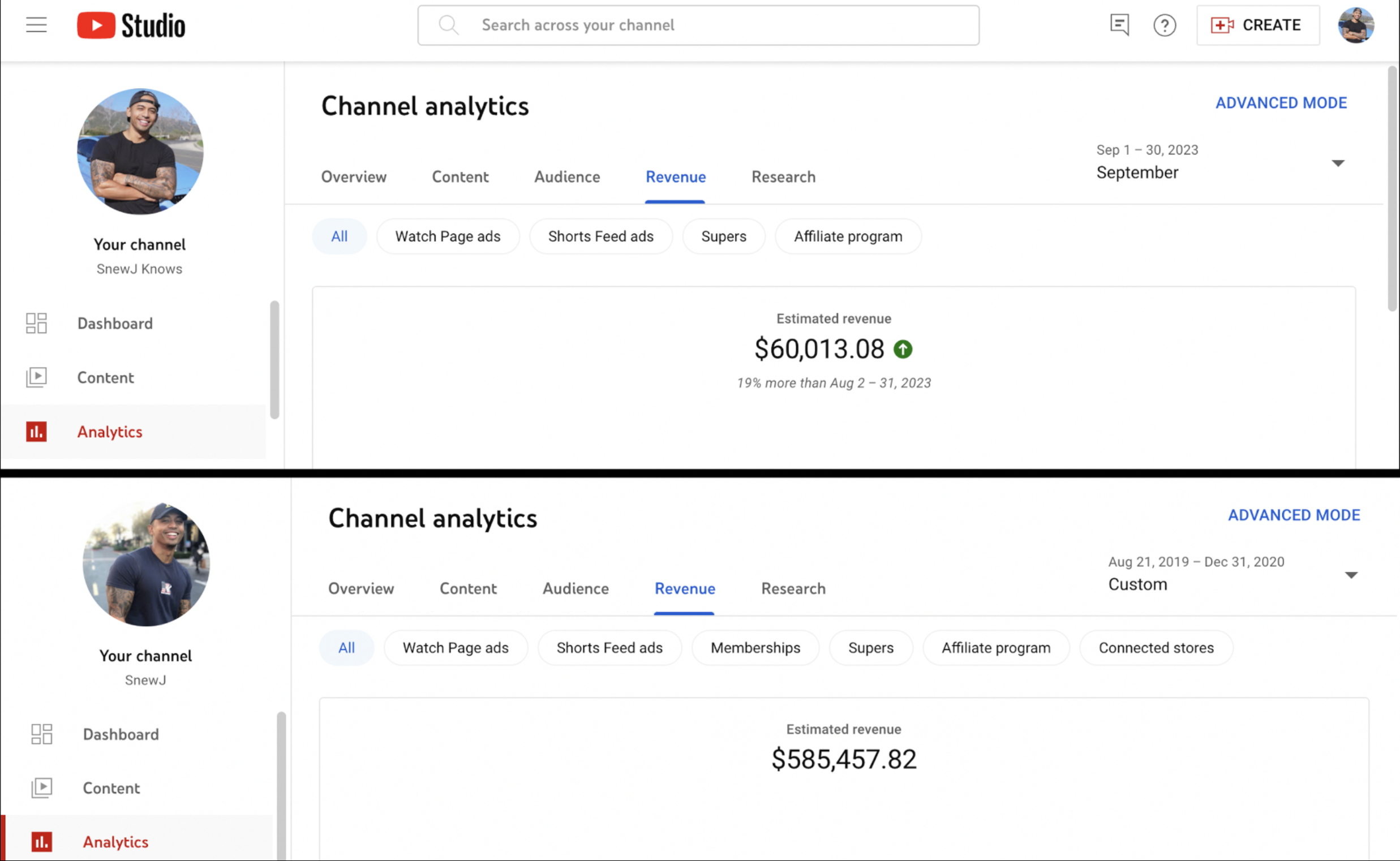Click the upper sidebar scrollbar
The width and height of the screenshot is (1400, 861).
[274, 360]
